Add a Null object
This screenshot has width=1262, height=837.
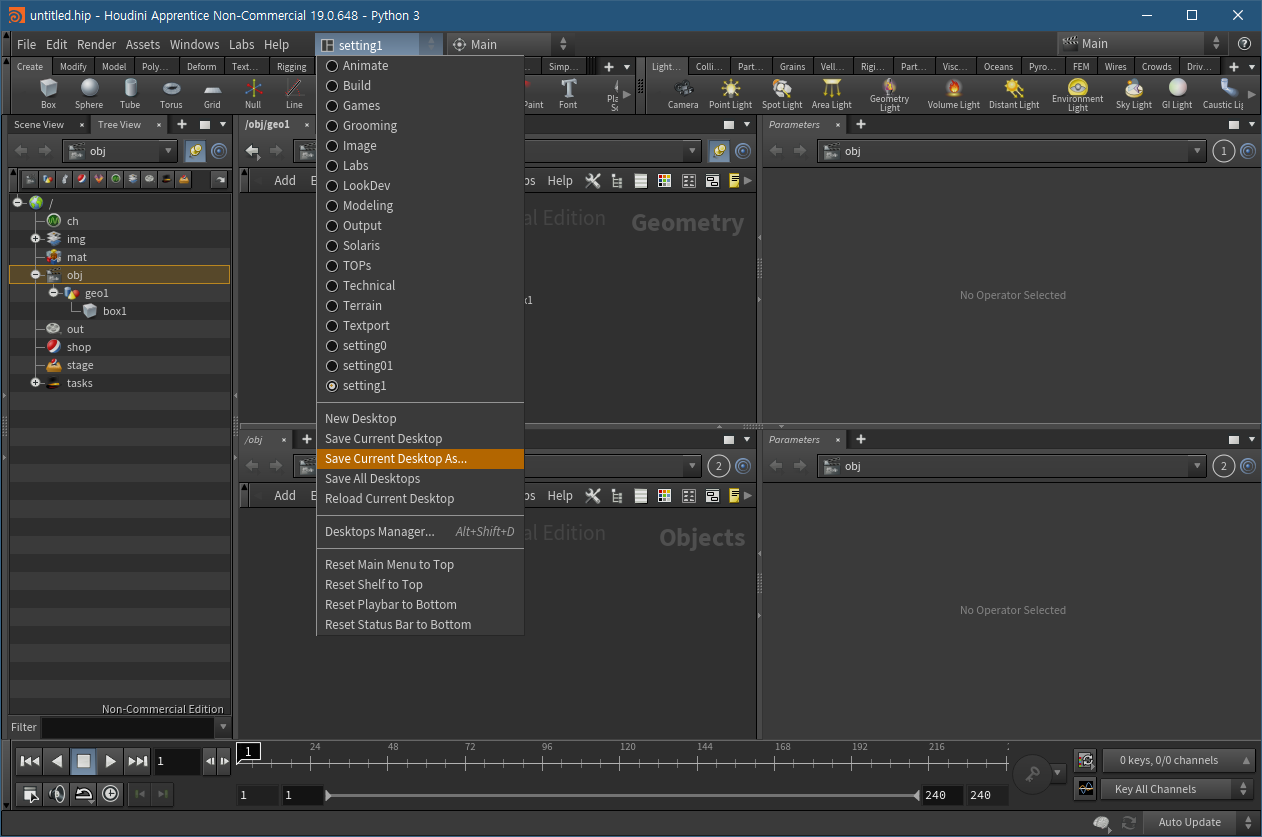tap(253, 94)
